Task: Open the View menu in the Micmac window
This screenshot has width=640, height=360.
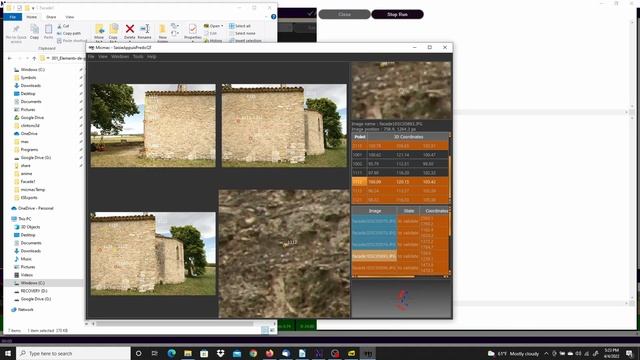Action: [103, 57]
